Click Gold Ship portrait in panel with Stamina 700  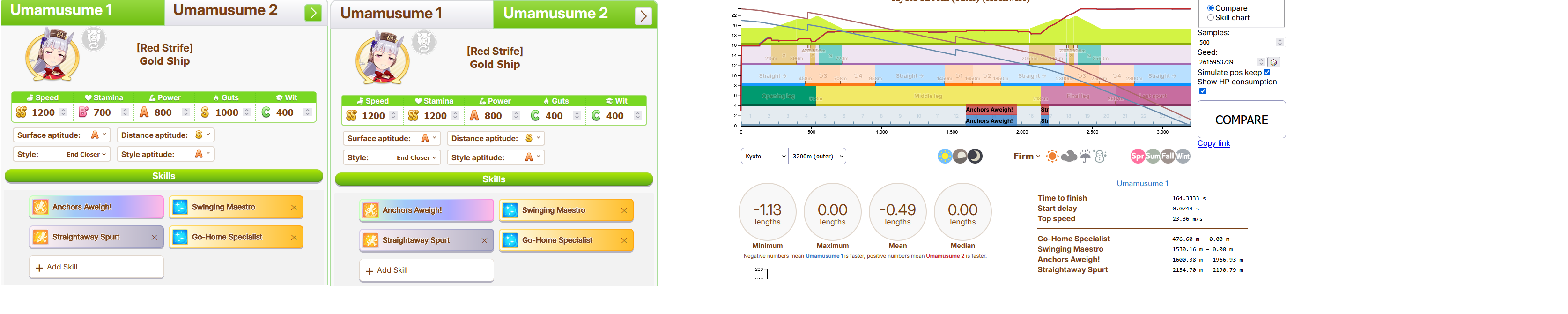(x=53, y=55)
